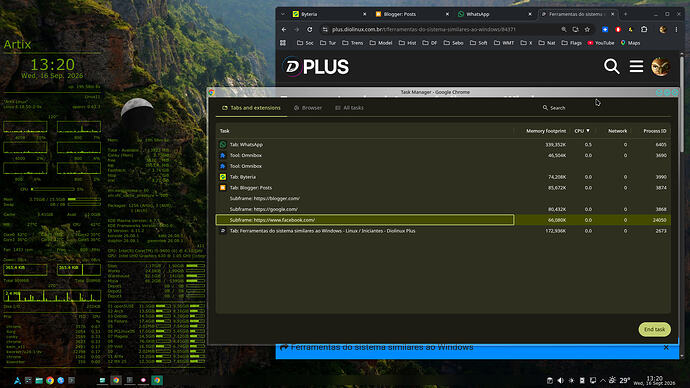Open Chrome three-dot menu
Viewport: 690px width, 388px height.
[676, 29]
